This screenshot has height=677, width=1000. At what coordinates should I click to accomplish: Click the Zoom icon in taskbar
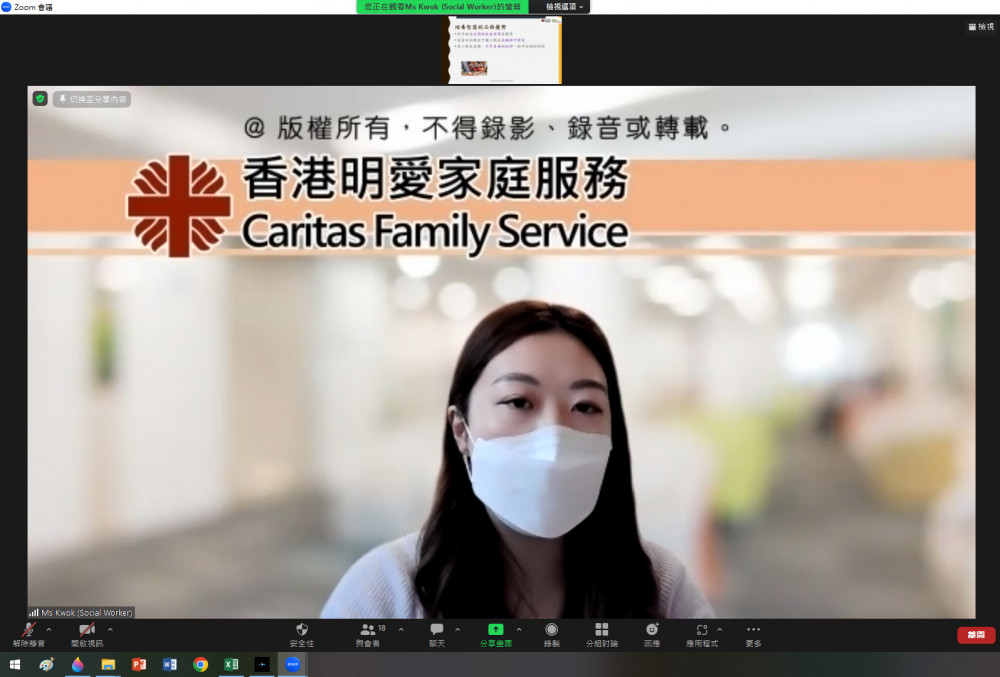(293, 664)
